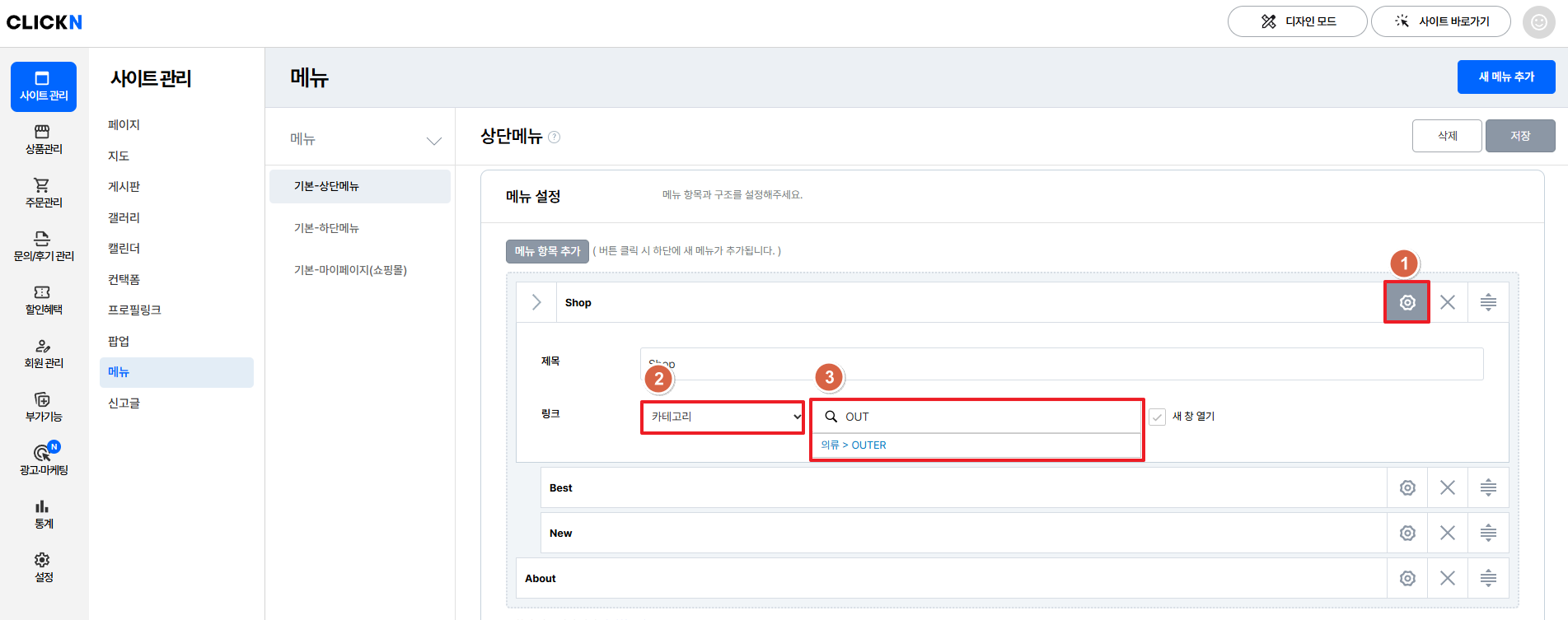The image size is (1568, 620).
Task: Click the profile avatar icon
Action: click(x=1538, y=22)
